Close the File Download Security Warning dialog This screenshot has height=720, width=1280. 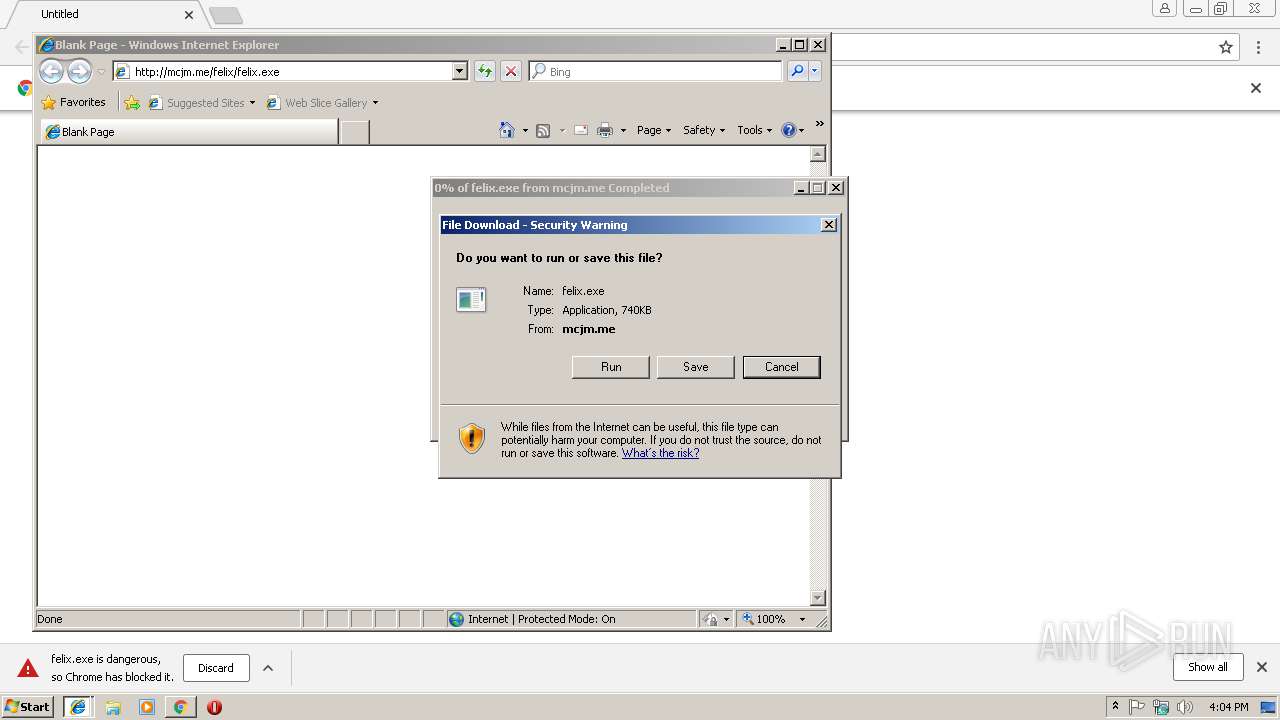click(x=829, y=225)
